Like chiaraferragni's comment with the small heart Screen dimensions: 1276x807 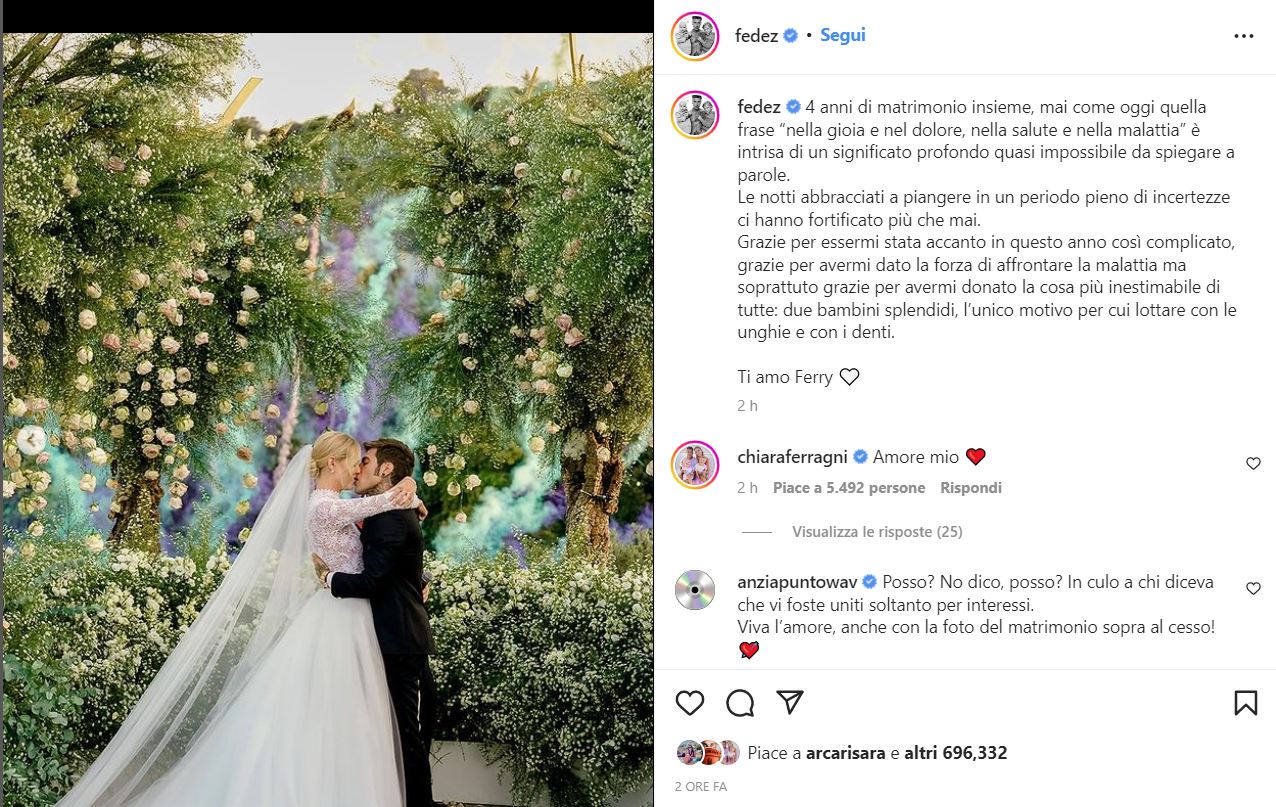coord(1253,464)
